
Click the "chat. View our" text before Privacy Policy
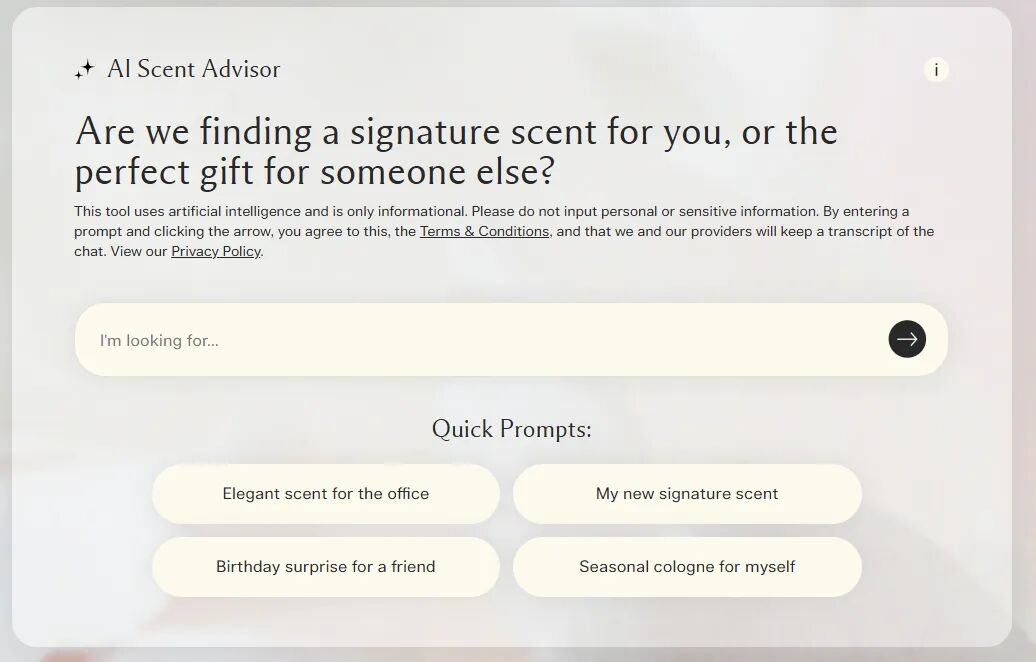120,251
